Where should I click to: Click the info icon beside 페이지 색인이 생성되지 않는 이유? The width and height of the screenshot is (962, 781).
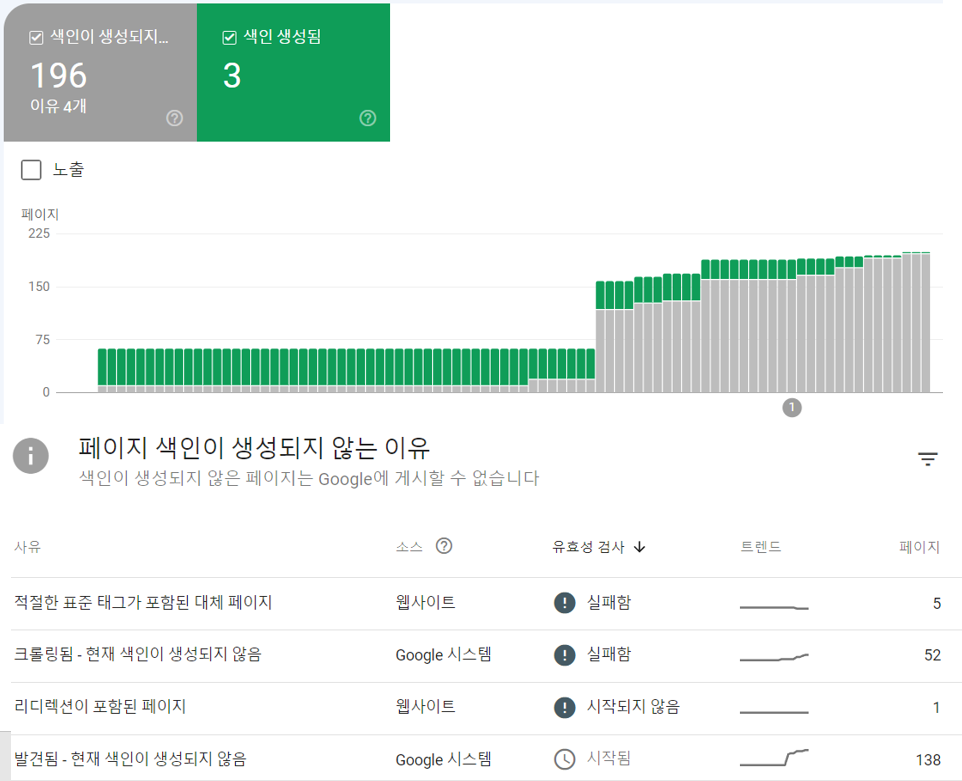30,456
